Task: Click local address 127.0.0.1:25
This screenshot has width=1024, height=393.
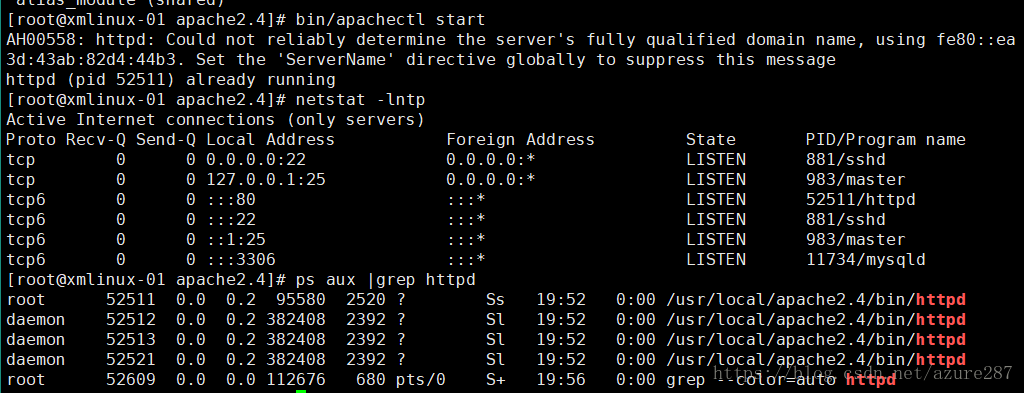Action: [266, 180]
